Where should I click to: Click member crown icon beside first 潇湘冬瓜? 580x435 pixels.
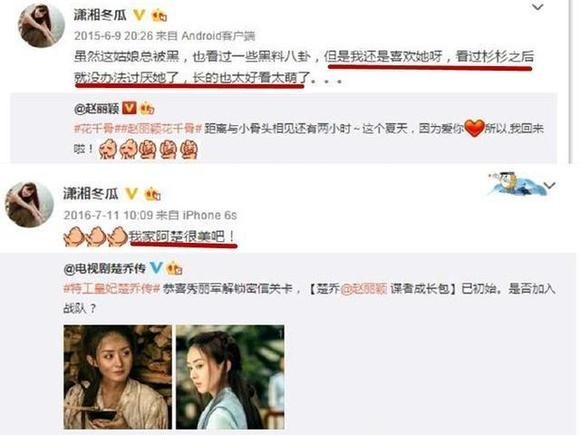coord(159,15)
